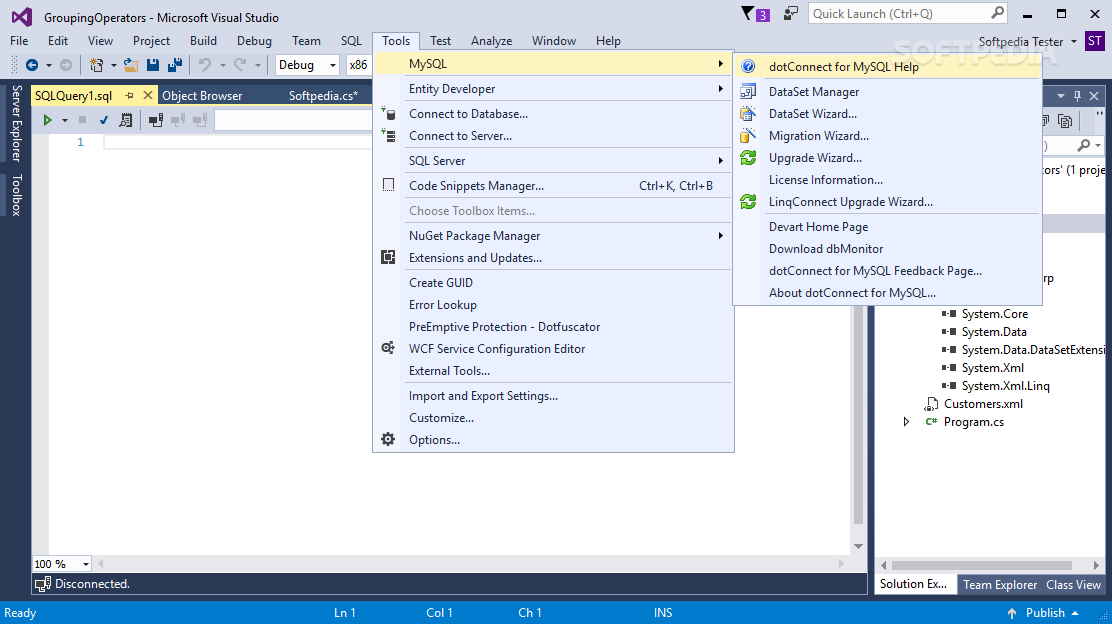The image size is (1112, 624).
Task: Click the LinqConnect Upgrade Wizard icon
Action: 748,201
